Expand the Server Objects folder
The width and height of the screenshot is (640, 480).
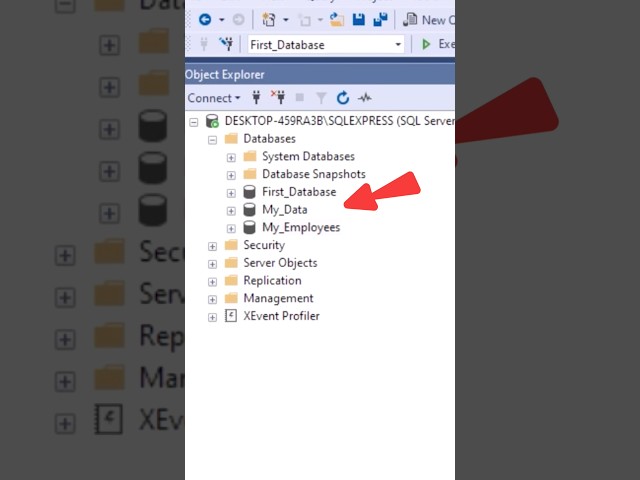(212, 264)
